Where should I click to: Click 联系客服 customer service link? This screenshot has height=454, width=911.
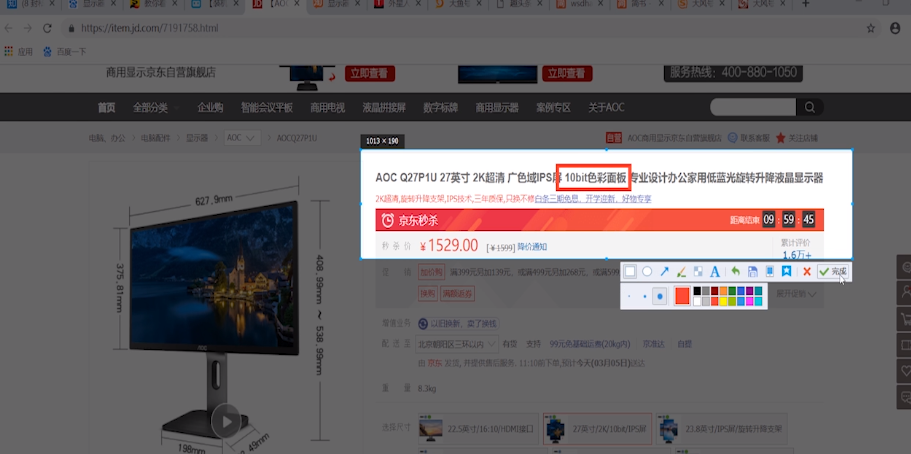(x=749, y=138)
